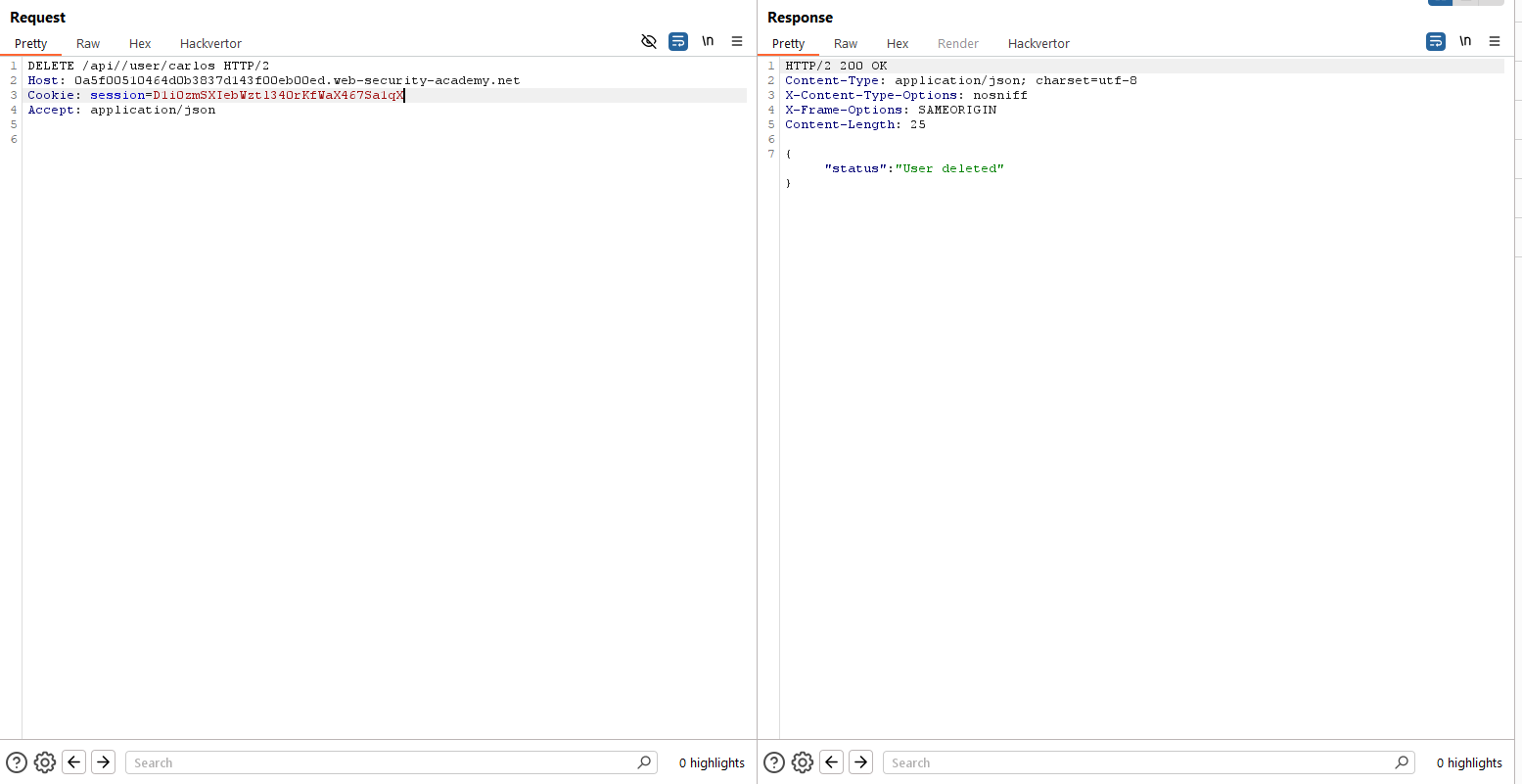
Task: Open Hackvertor tab in Response panel
Action: pyautogui.click(x=1038, y=43)
